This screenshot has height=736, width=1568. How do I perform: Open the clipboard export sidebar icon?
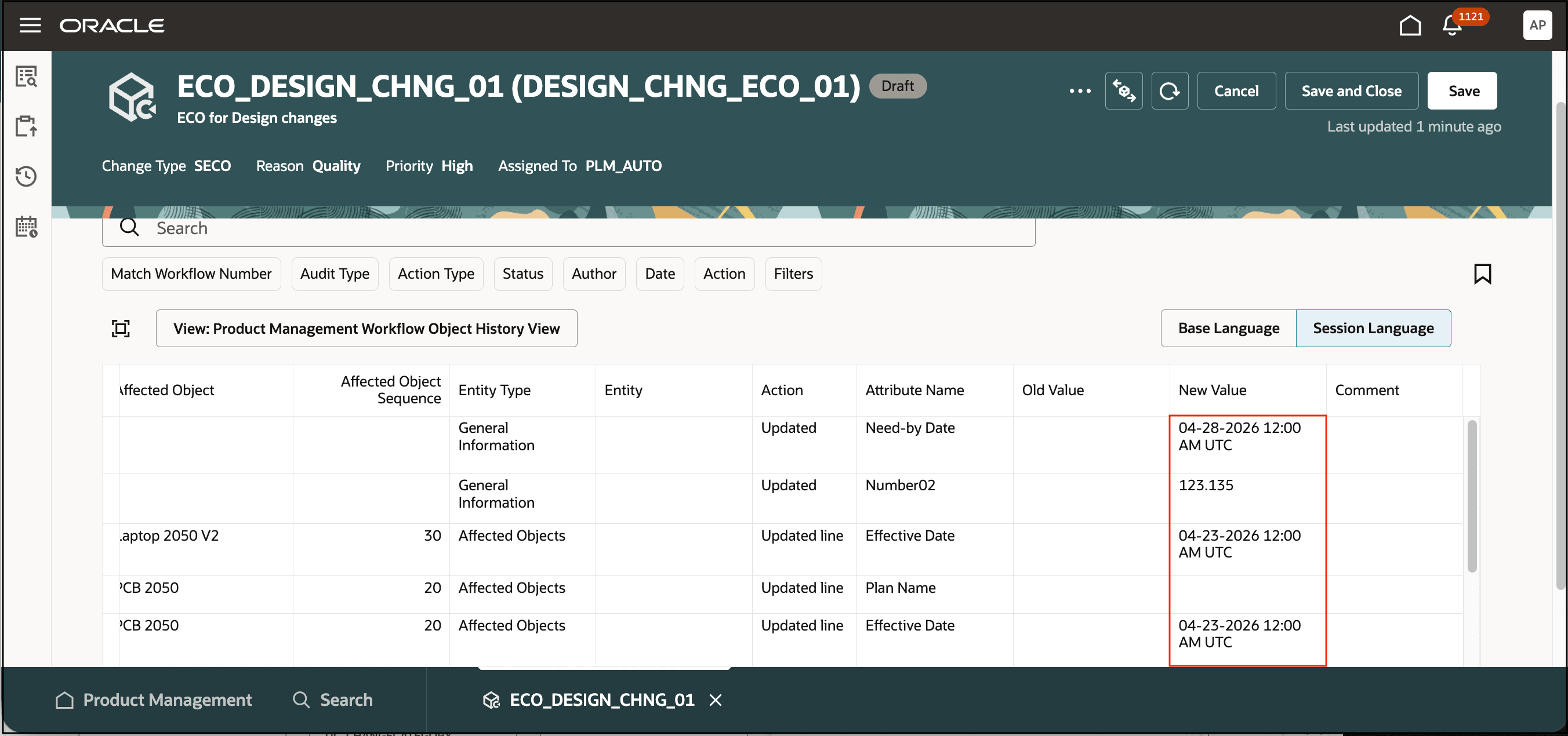(26, 126)
